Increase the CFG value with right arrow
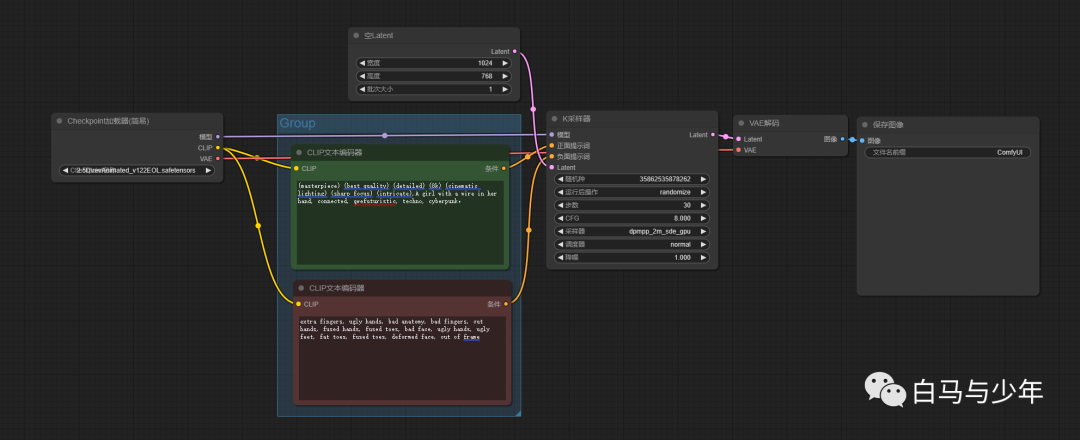The height and width of the screenshot is (440, 1080). point(703,218)
